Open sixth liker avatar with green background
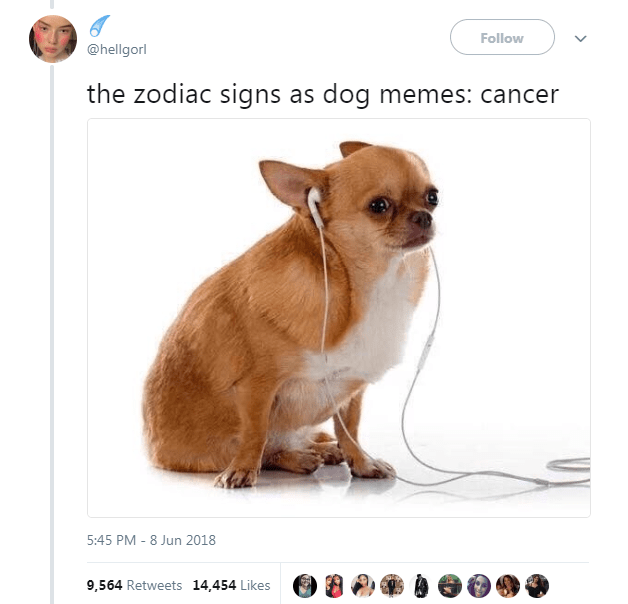The width and height of the screenshot is (628, 604). [450, 586]
